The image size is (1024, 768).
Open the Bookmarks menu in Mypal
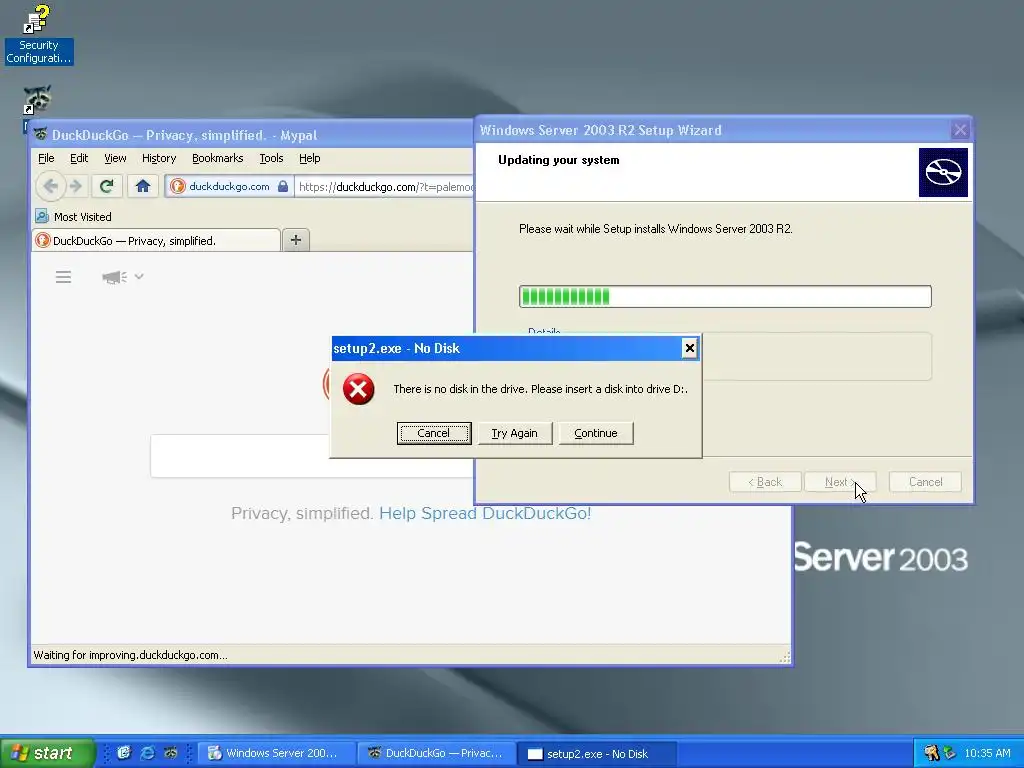point(217,158)
